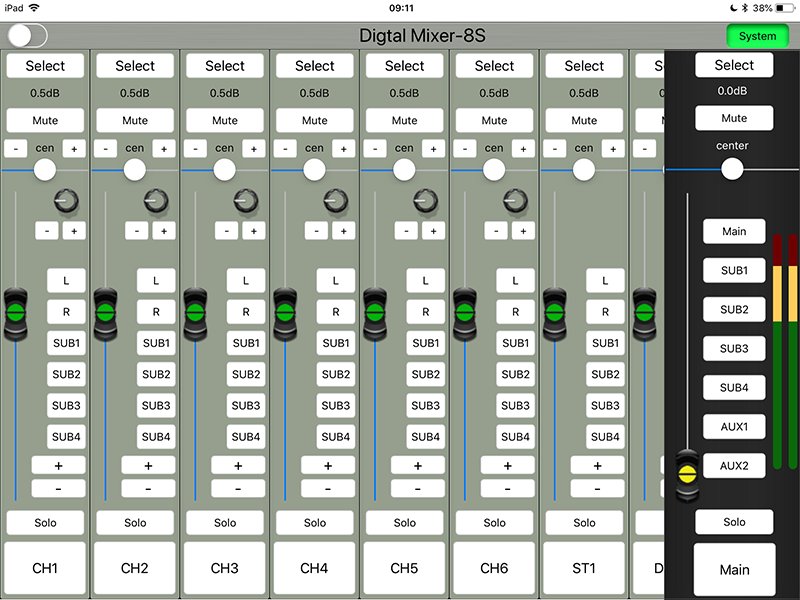Screen dimensions: 800x600
Task: Mute the Main output channel
Action: coord(734,118)
